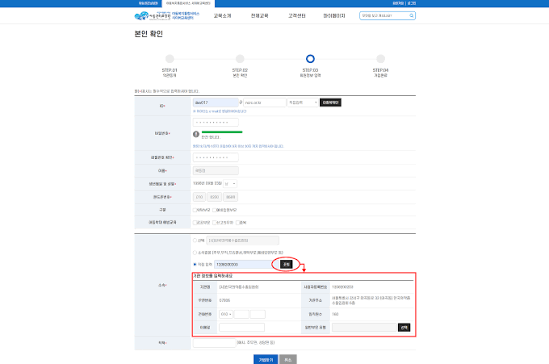Image resolution: width=549 pixels, height=364 pixels.
Task: Click the gray cancel button at bottom
Action: coord(288,359)
